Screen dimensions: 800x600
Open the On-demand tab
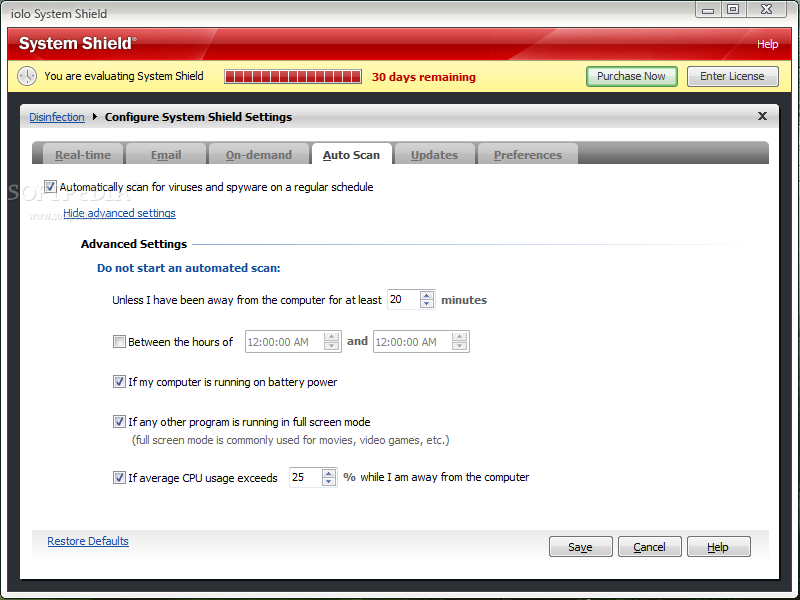tap(259, 155)
